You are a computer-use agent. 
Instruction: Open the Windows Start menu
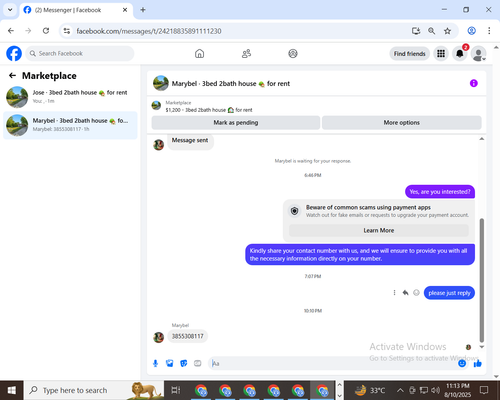12,390
